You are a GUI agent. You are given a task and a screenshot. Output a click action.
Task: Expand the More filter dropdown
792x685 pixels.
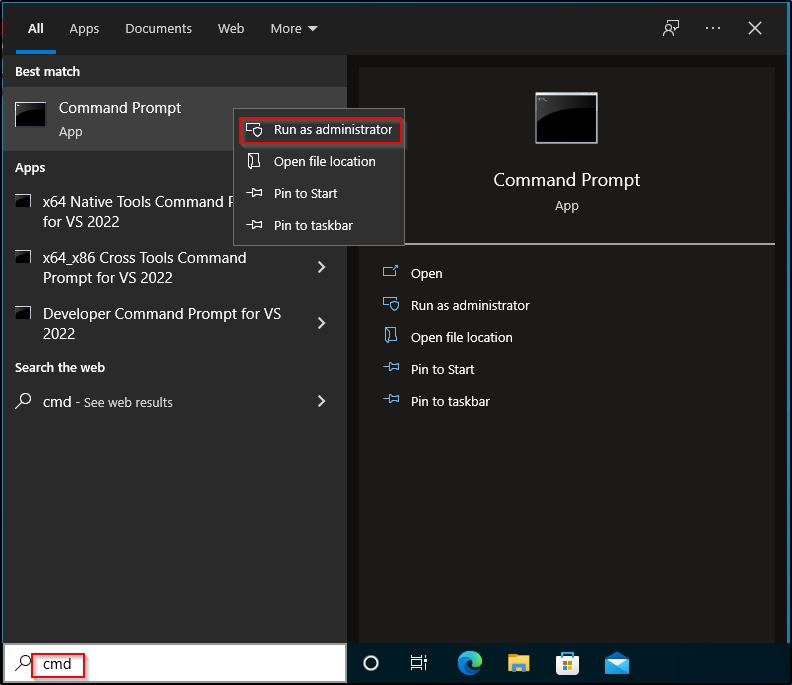(x=294, y=29)
